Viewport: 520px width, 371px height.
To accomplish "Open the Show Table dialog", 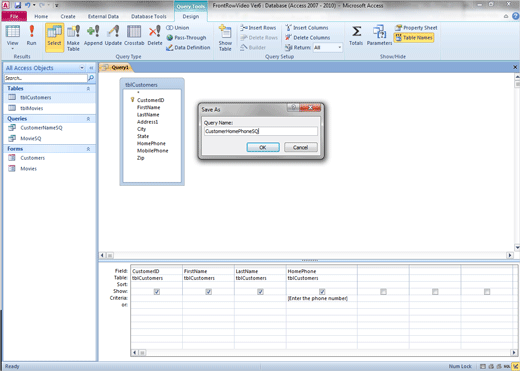I will tap(225, 38).
